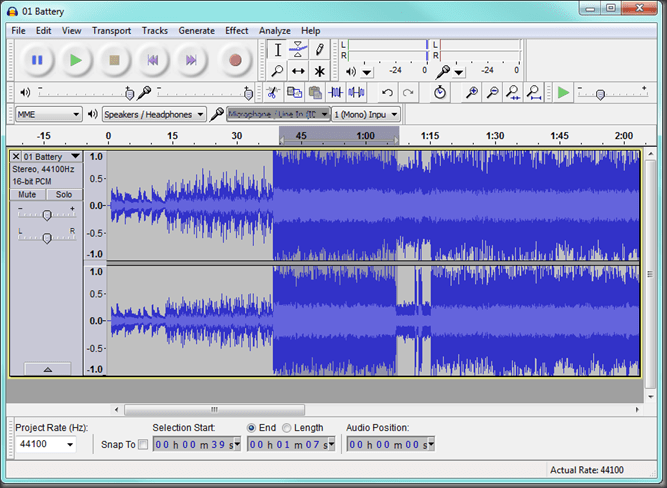Select the Length radio button
Image resolution: width=667 pixels, height=488 pixels.
tap(287, 427)
